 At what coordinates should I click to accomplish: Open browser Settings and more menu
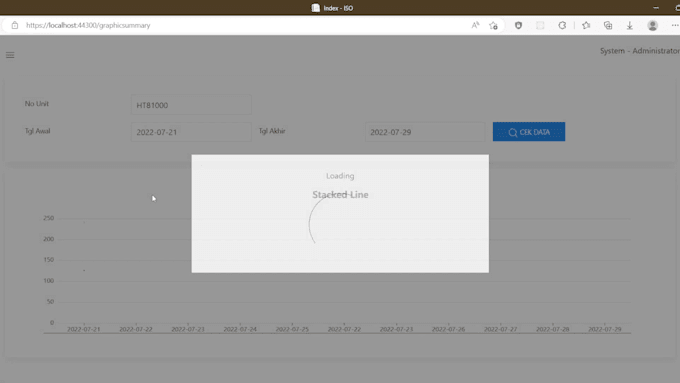[675, 25]
